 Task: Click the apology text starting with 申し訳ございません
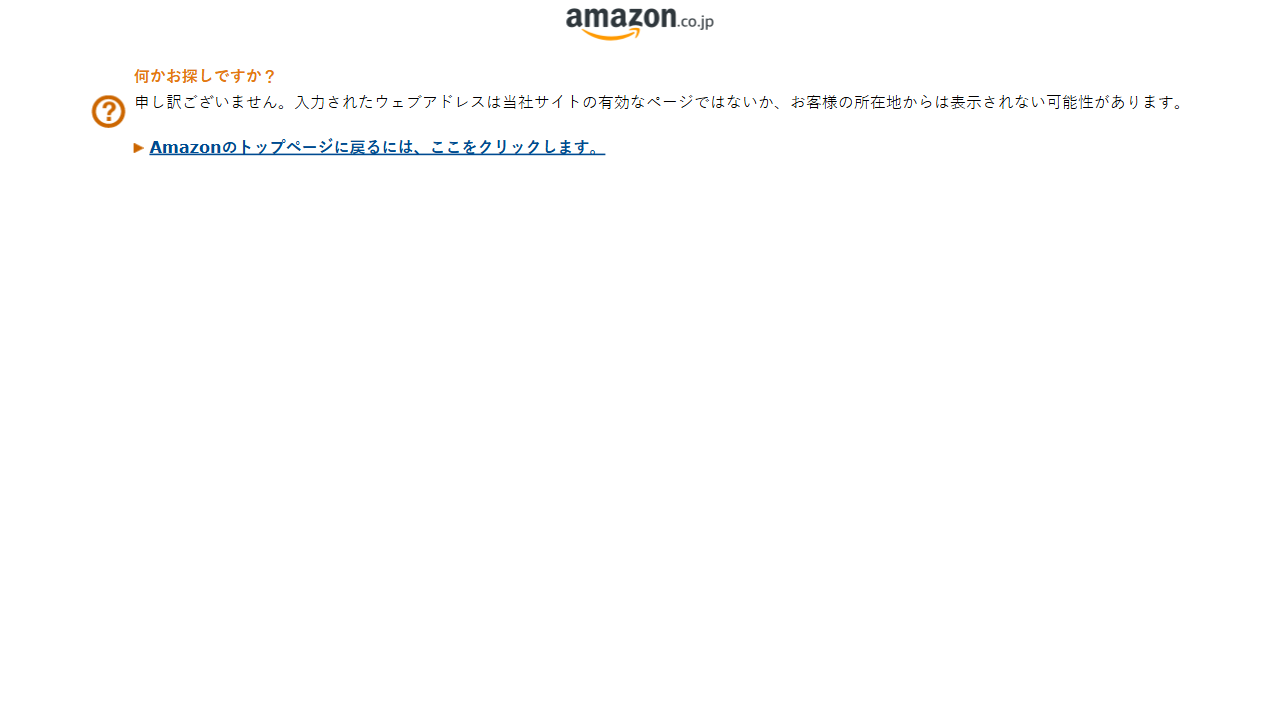pos(659,102)
